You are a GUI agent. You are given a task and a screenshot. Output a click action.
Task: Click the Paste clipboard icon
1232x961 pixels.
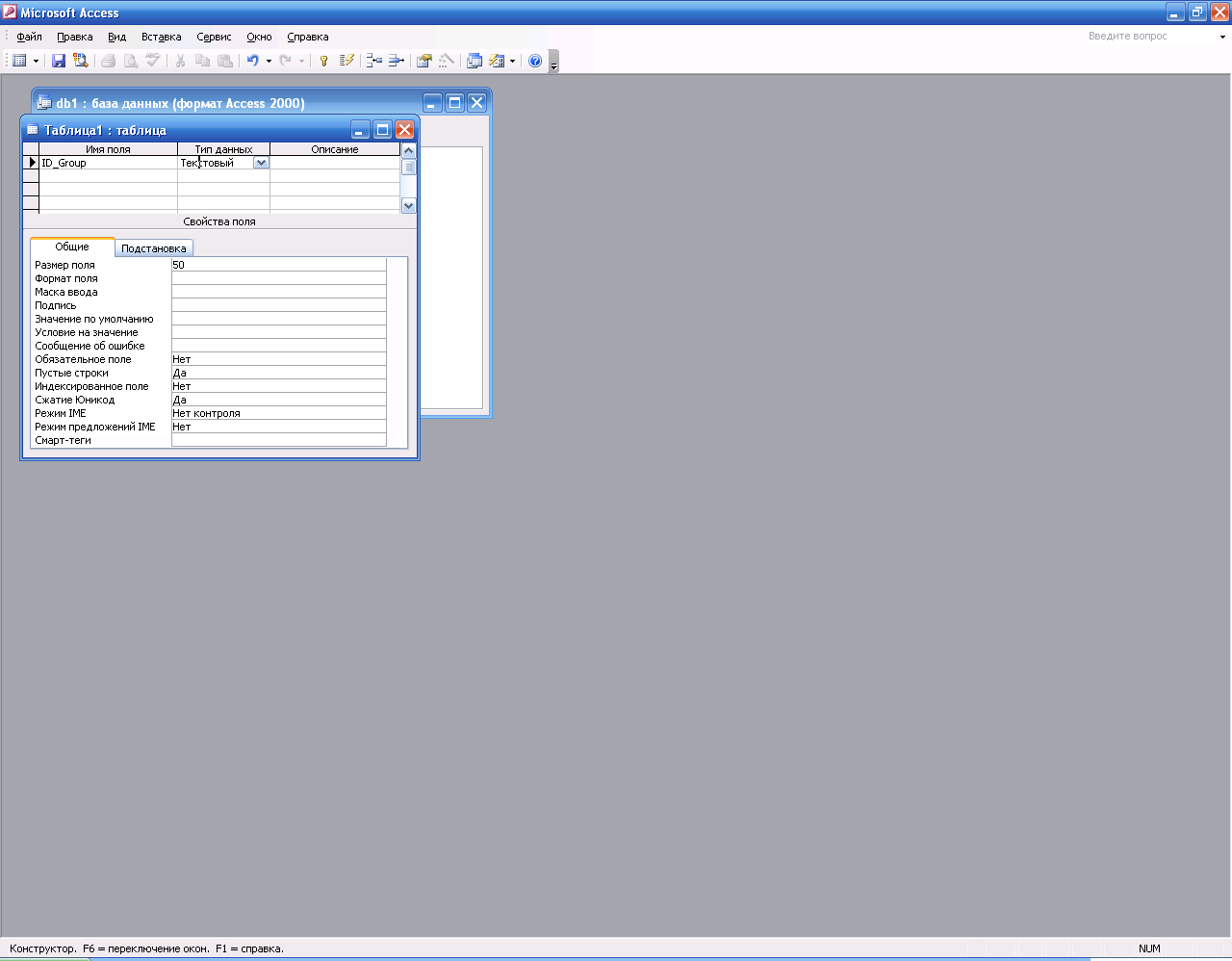[x=224, y=61]
